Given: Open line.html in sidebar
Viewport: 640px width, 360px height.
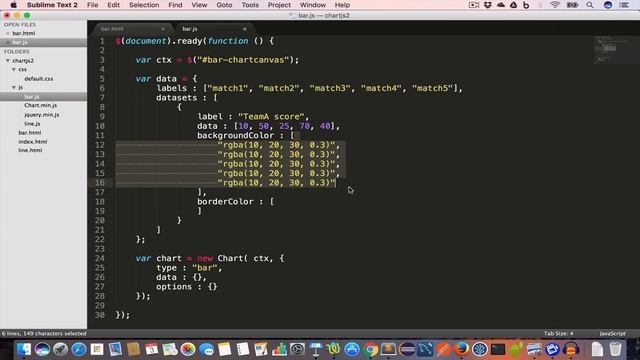Looking at the screenshot, I should tap(30, 150).
